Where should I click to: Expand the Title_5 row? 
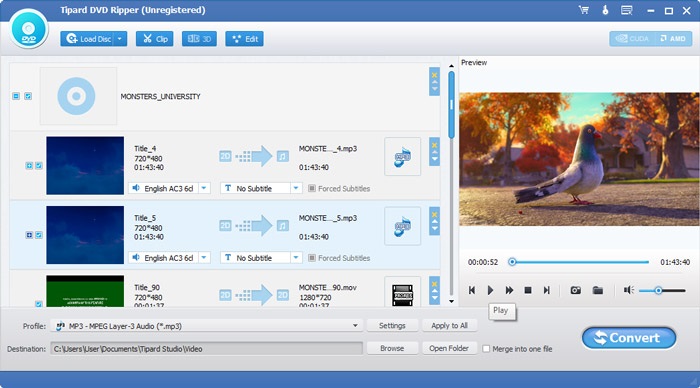[29, 235]
